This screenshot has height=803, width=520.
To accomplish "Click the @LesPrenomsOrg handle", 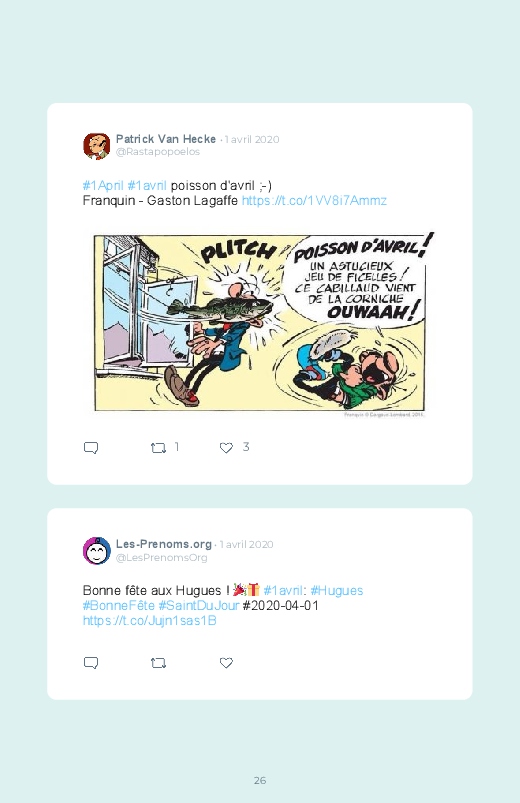I will click(161, 557).
